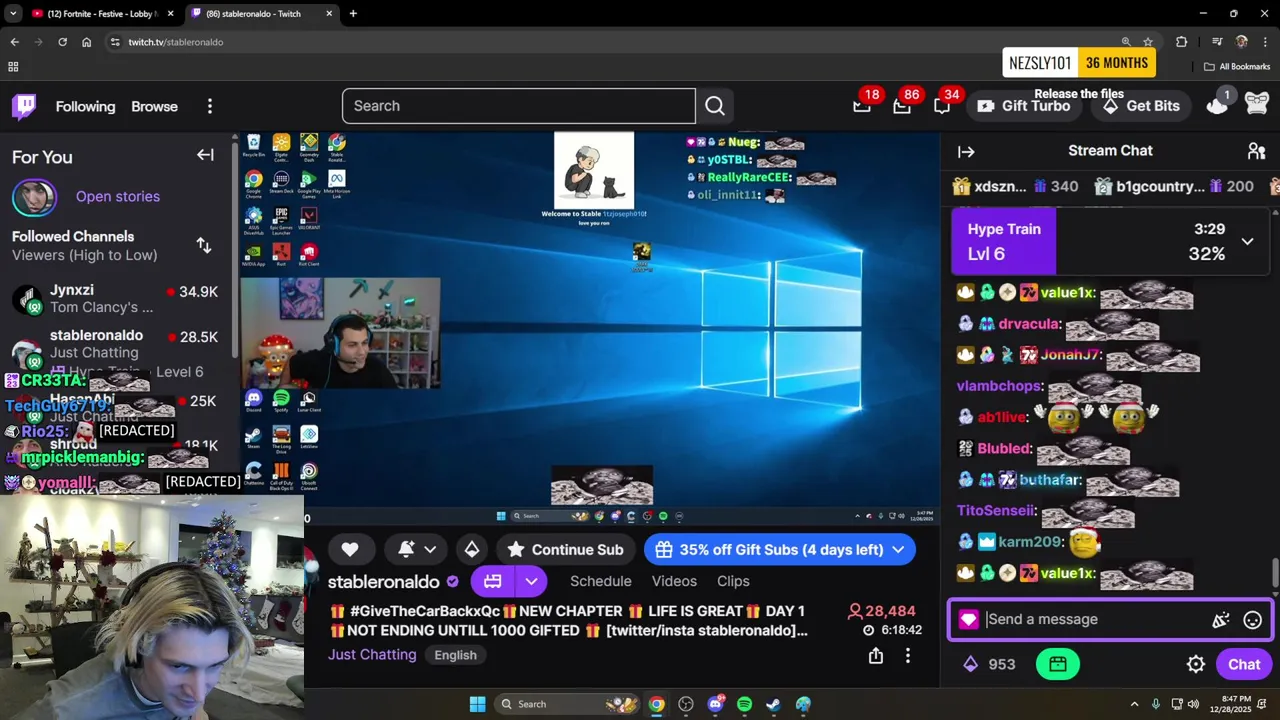The height and width of the screenshot is (720, 1280).
Task: Click the Continue Sub button
Action: click(x=565, y=549)
